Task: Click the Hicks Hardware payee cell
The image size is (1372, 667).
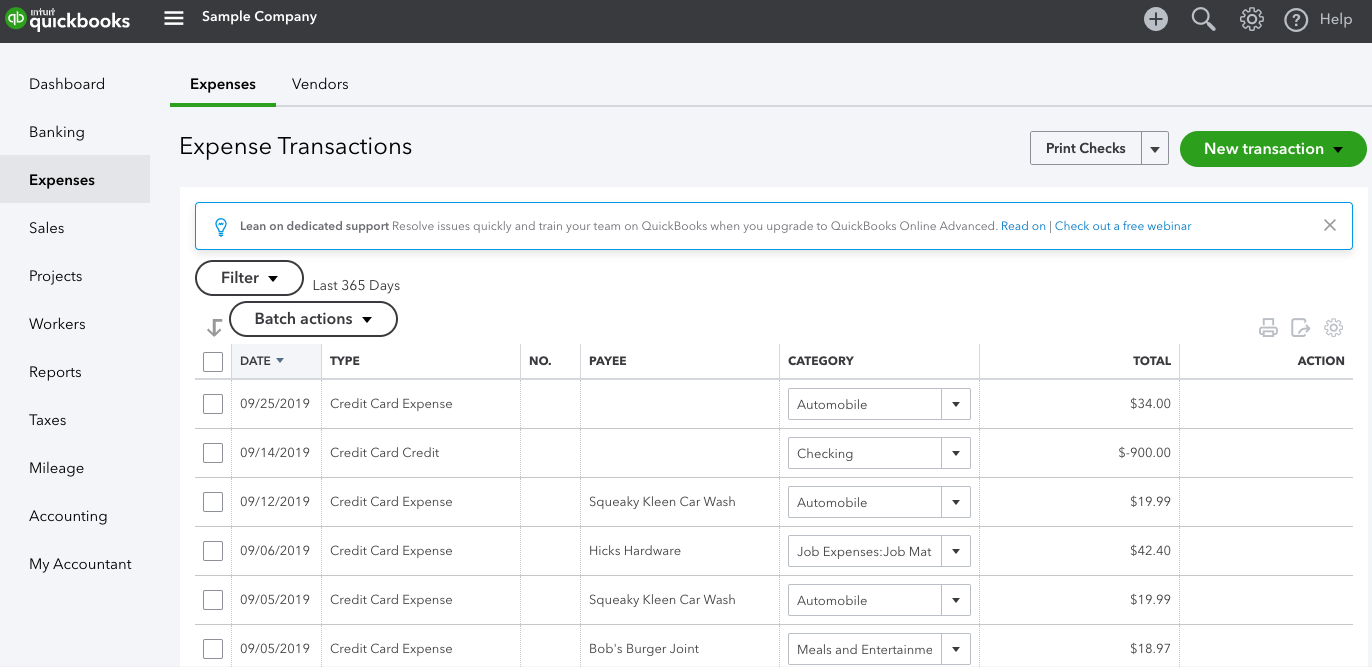Action: [x=635, y=551]
